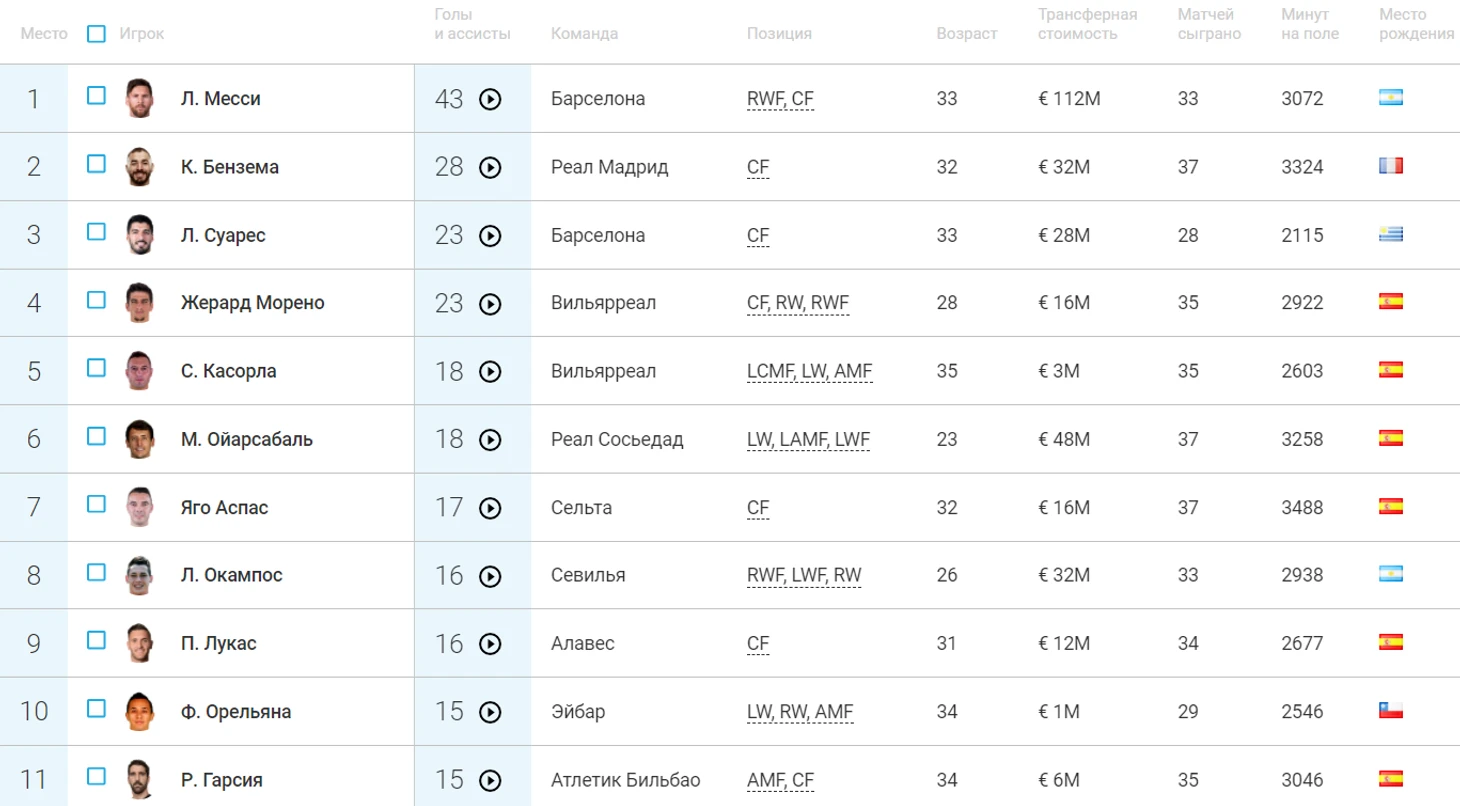Open Яго Аспас's player photo
Screen dimensions: 1460x806
tap(140, 507)
